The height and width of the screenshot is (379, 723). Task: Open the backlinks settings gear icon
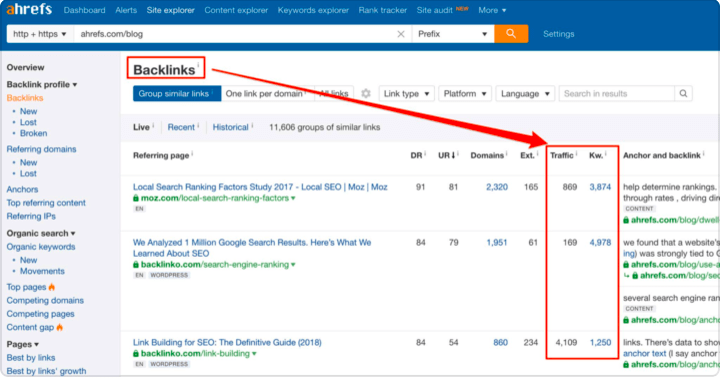366,94
